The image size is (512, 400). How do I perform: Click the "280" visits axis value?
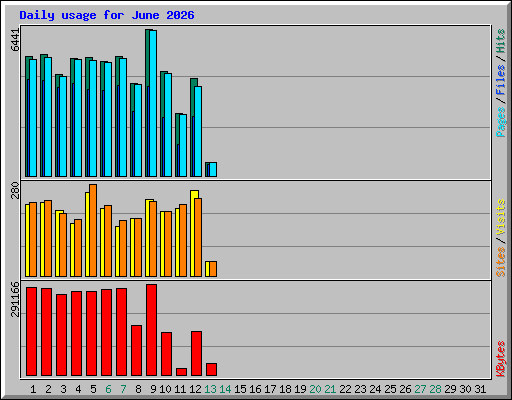click(x=15, y=190)
